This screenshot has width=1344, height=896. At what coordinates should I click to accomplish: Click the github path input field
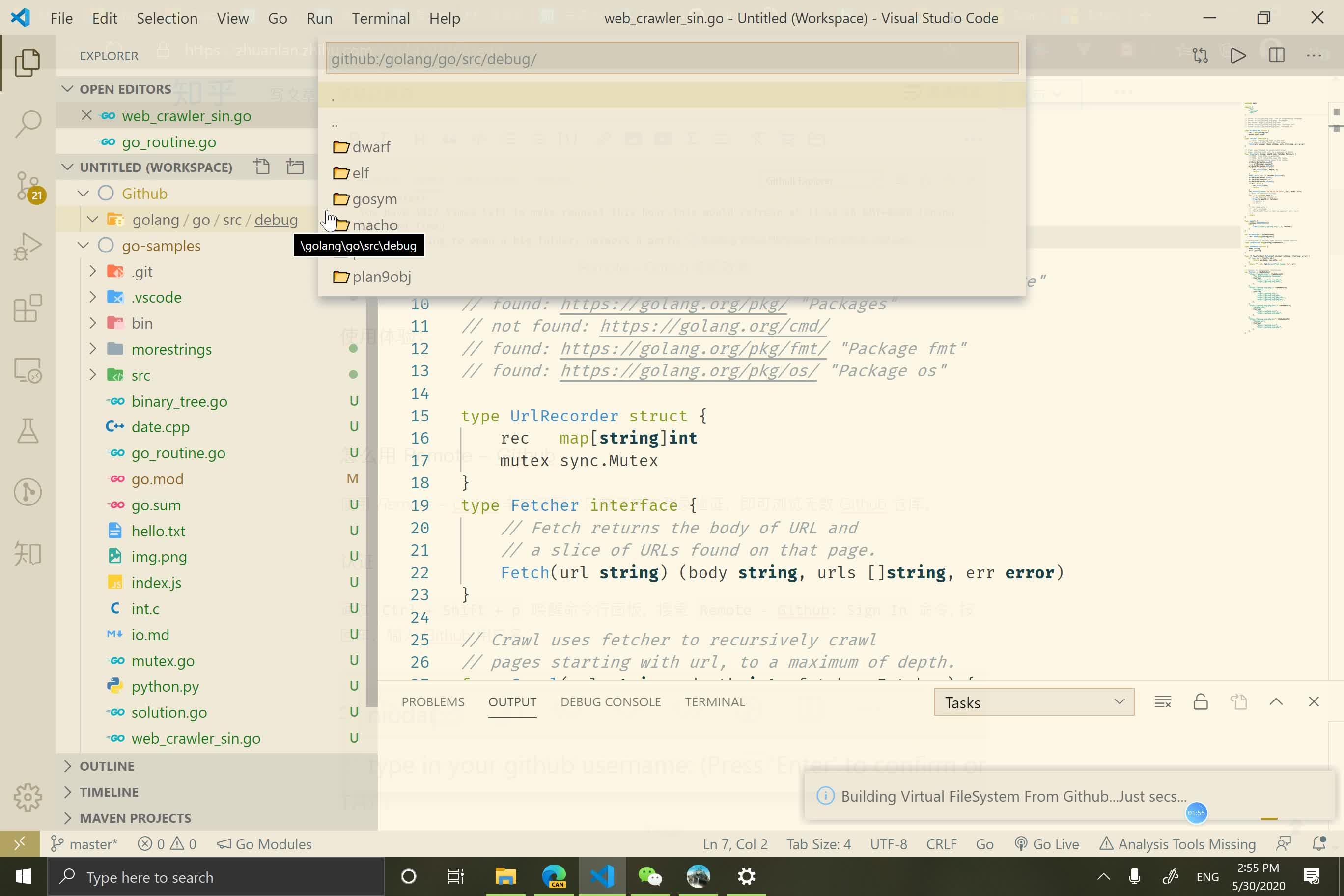[672, 58]
